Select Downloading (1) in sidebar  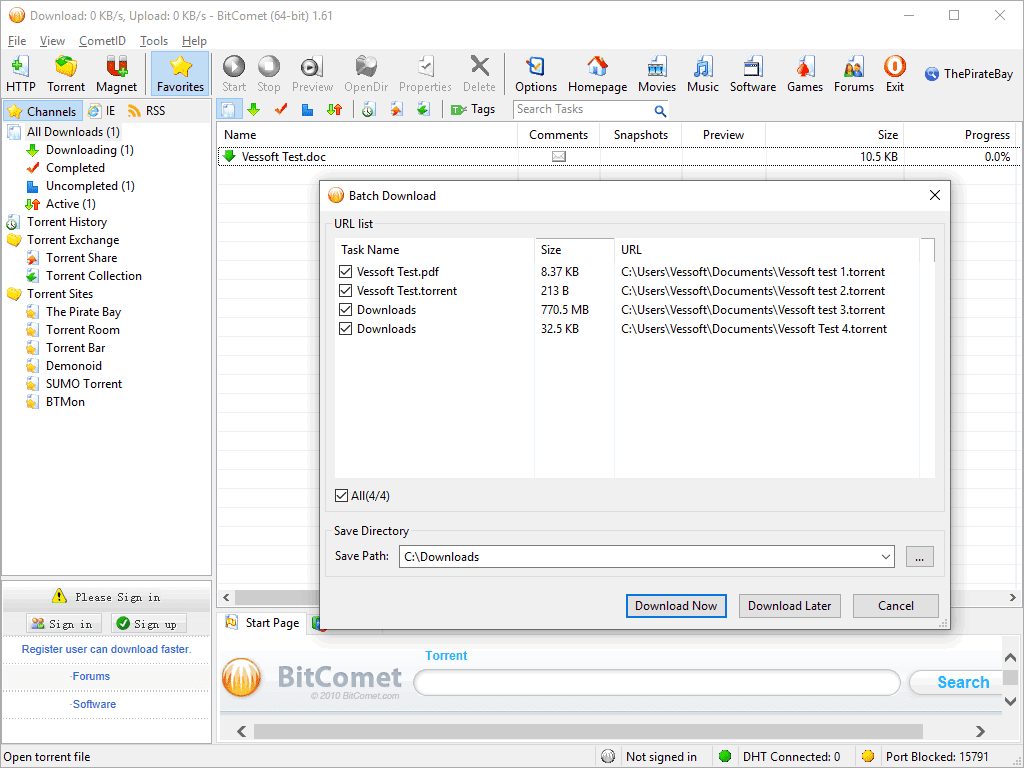89,150
